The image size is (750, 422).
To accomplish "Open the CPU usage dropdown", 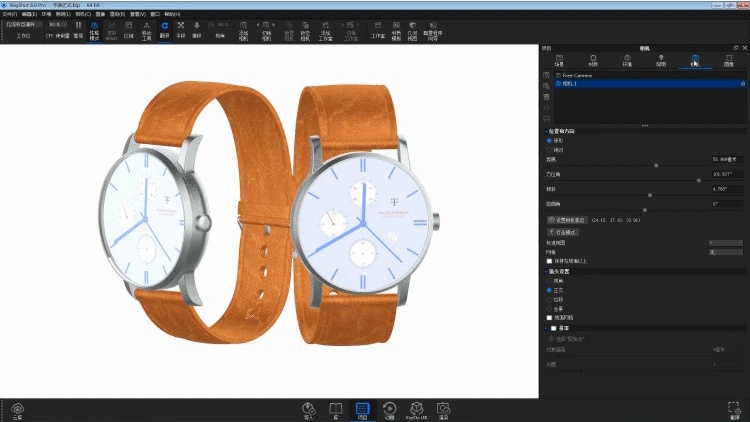I will 57,24.
